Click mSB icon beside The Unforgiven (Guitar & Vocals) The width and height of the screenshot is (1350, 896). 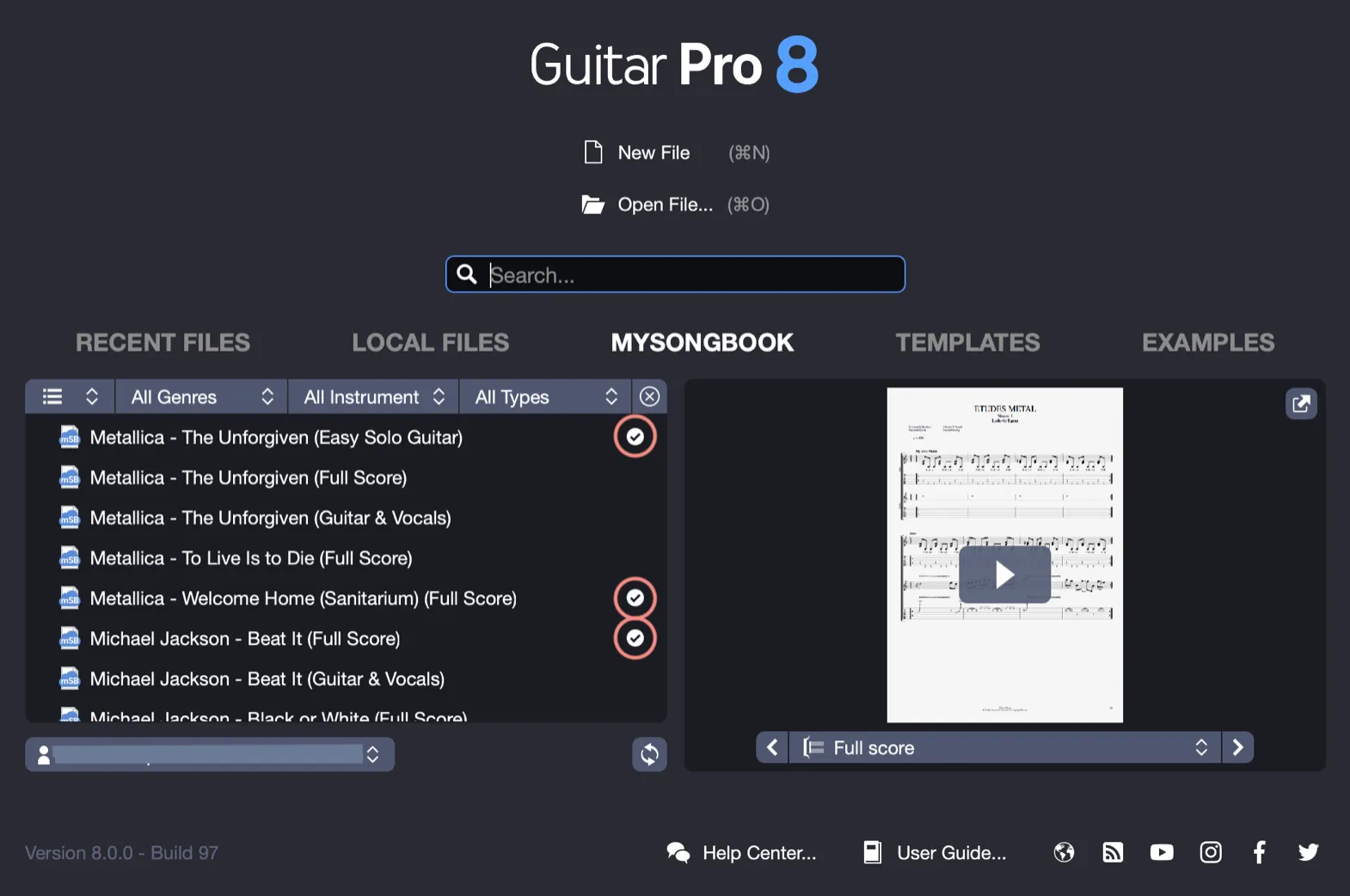coord(70,519)
